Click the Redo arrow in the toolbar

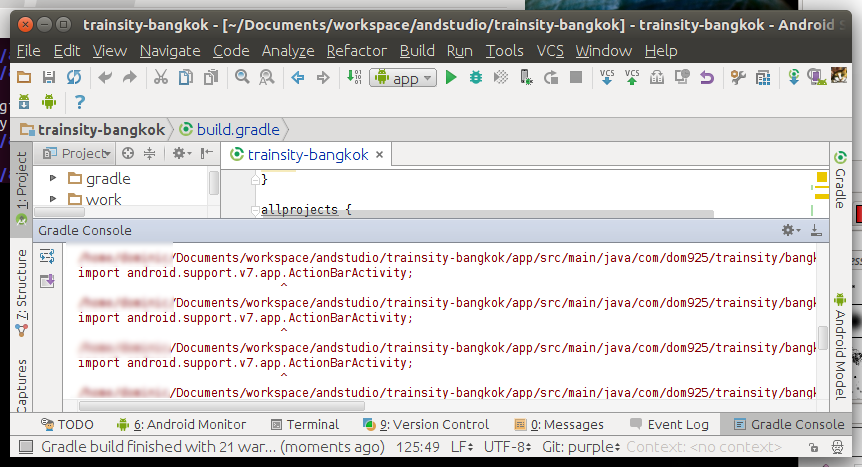pyautogui.click(x=129, y=77)
